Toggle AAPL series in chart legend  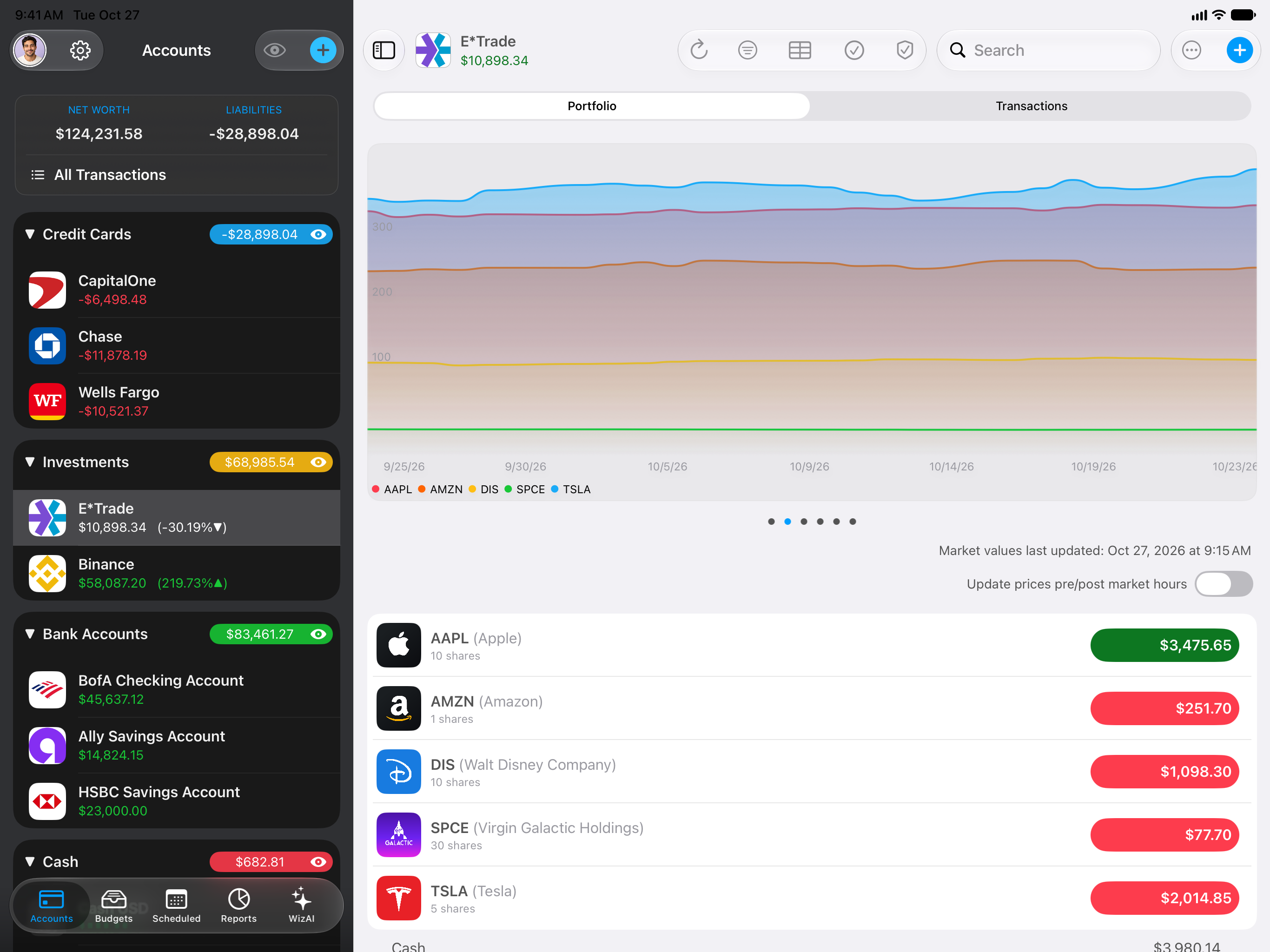click(x=392, y=489)
